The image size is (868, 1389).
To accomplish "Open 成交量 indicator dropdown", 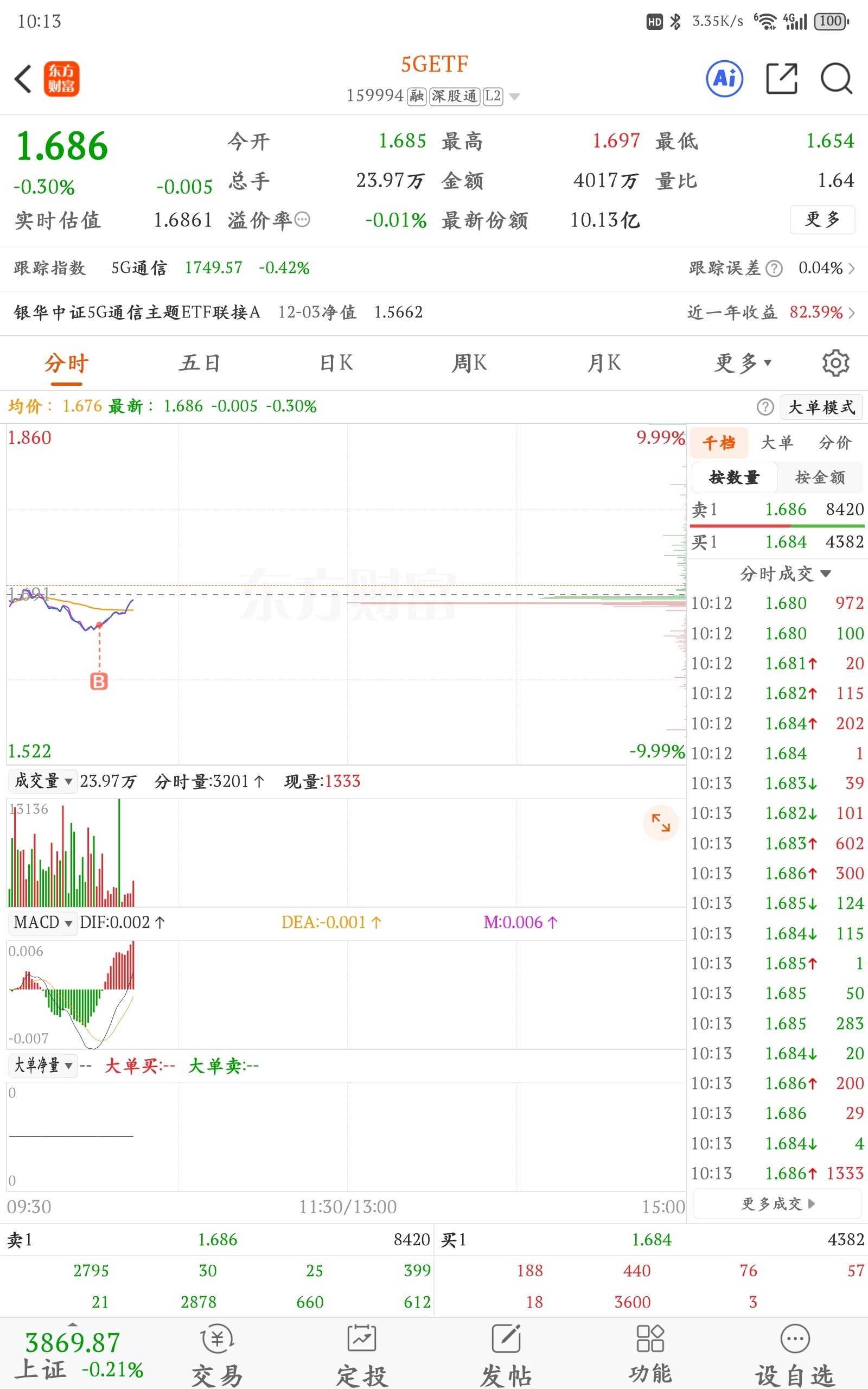I will click(42, 781).
